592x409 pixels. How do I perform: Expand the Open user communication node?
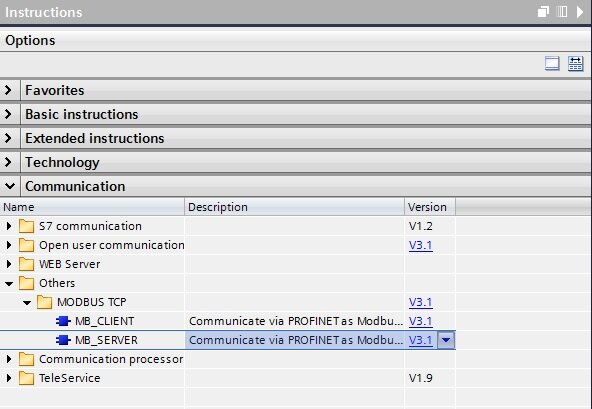[9, 245]
